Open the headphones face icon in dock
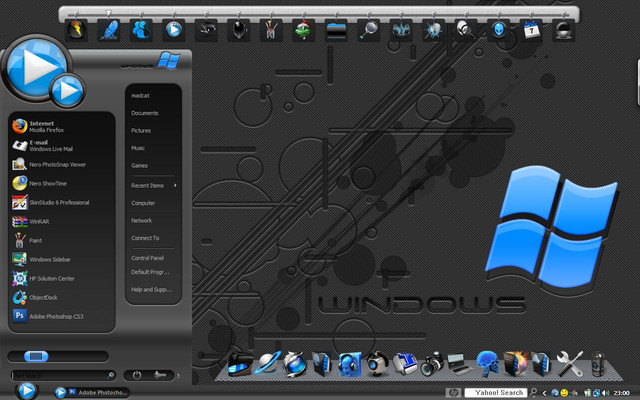Viewport: 640px width, 400px height. pos(349,364)
